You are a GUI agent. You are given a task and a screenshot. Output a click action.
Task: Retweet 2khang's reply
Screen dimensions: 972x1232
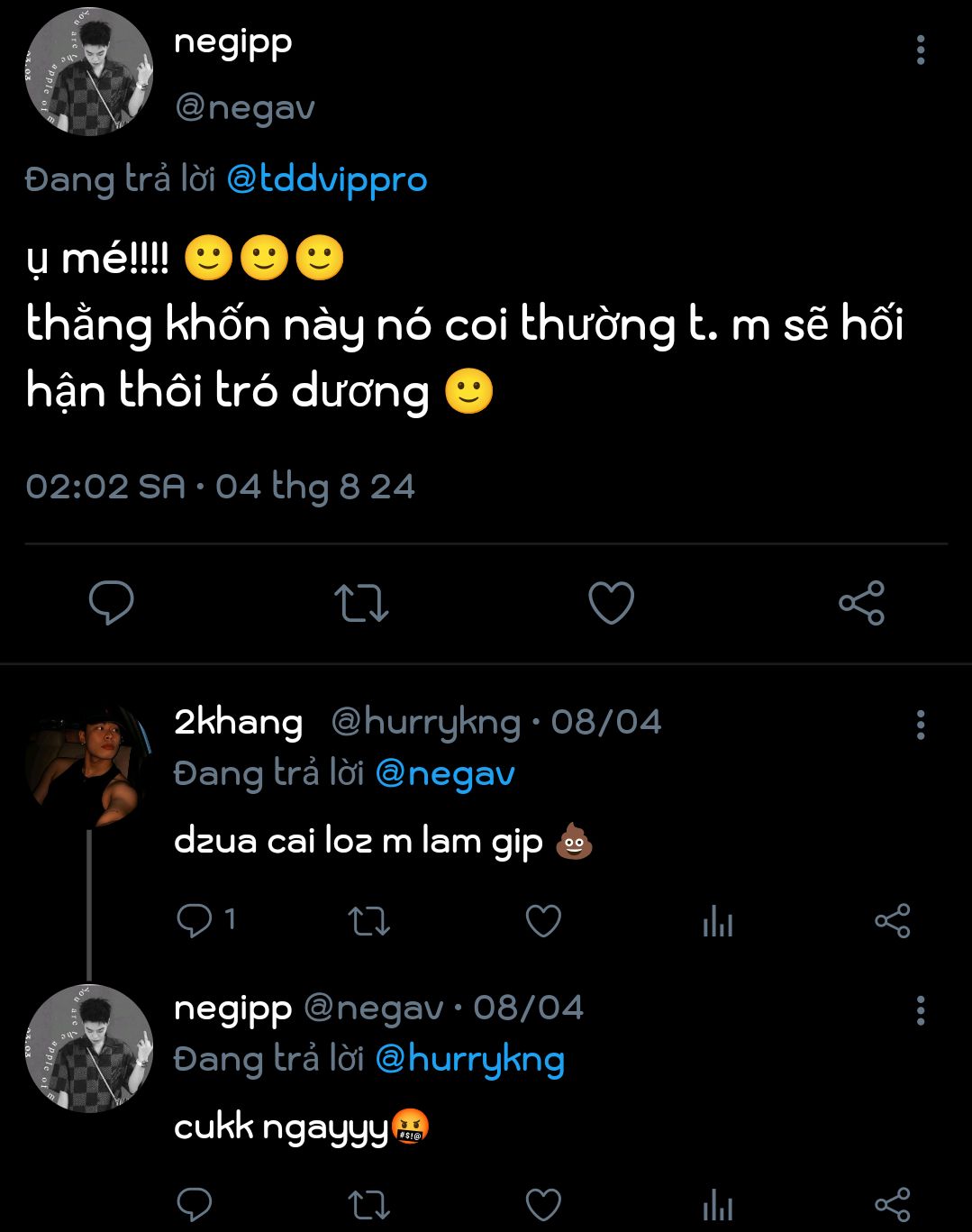coord(368,921)
